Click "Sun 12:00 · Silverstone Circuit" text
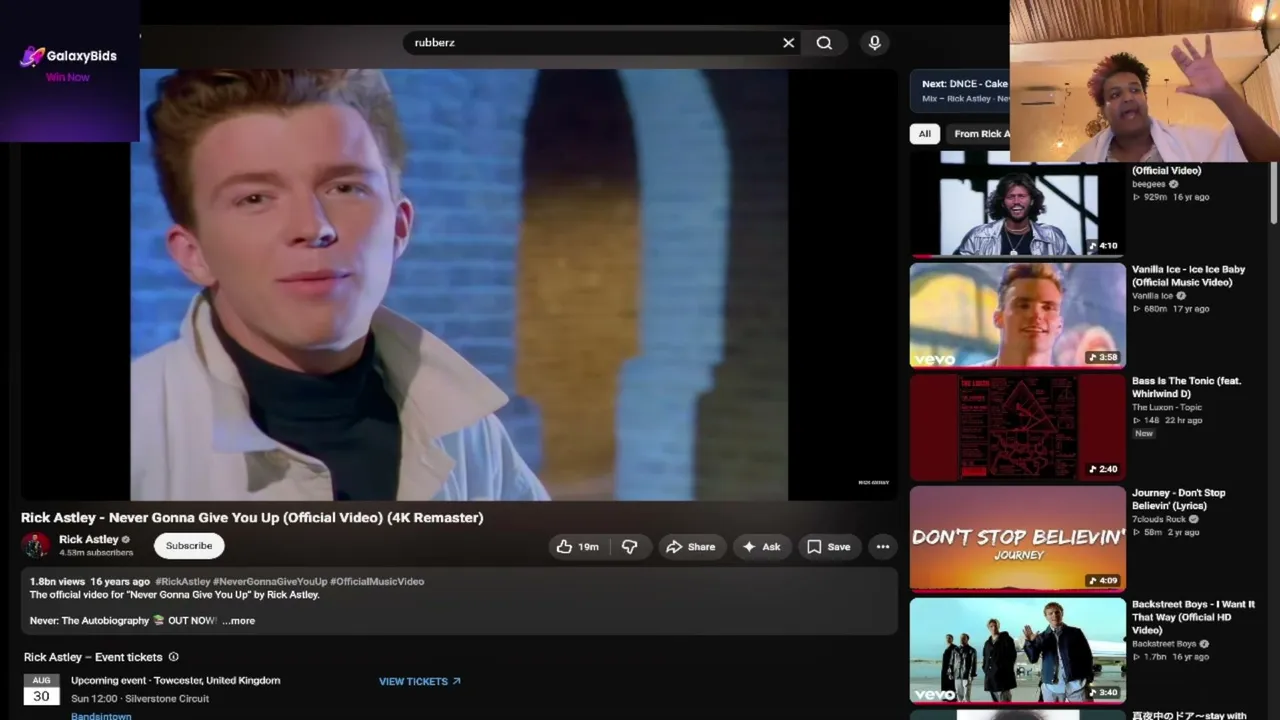Image resolution: width=1280 pixels, height=720 pixels. click(140, 698)
